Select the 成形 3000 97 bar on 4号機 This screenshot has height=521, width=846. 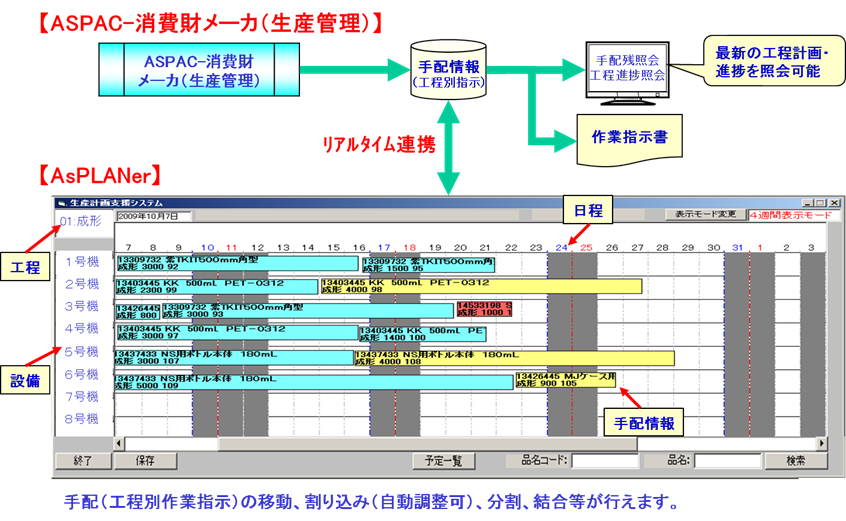point(237,332)
